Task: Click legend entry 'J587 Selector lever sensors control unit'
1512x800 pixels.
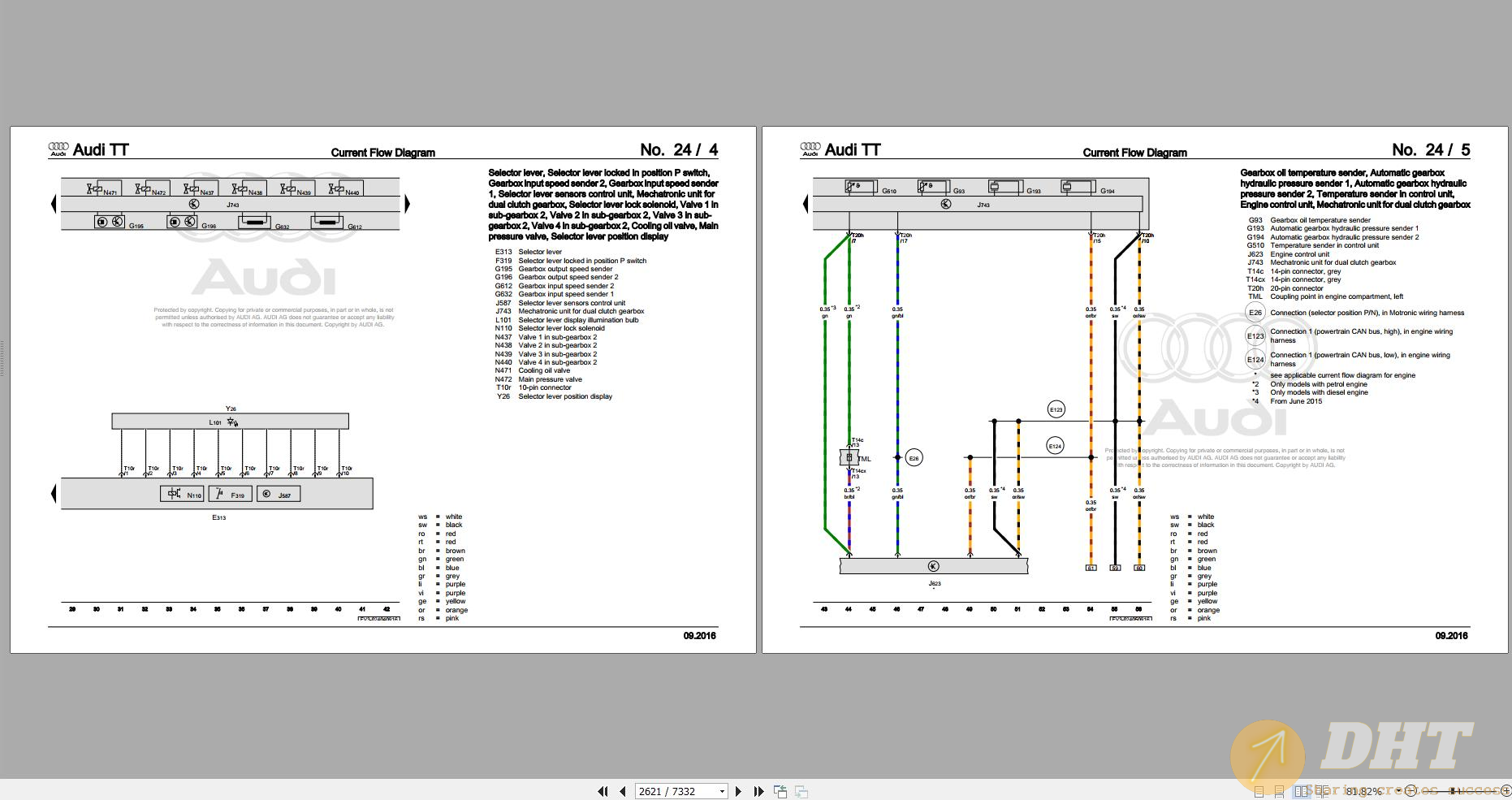Action: pos(560,303)
